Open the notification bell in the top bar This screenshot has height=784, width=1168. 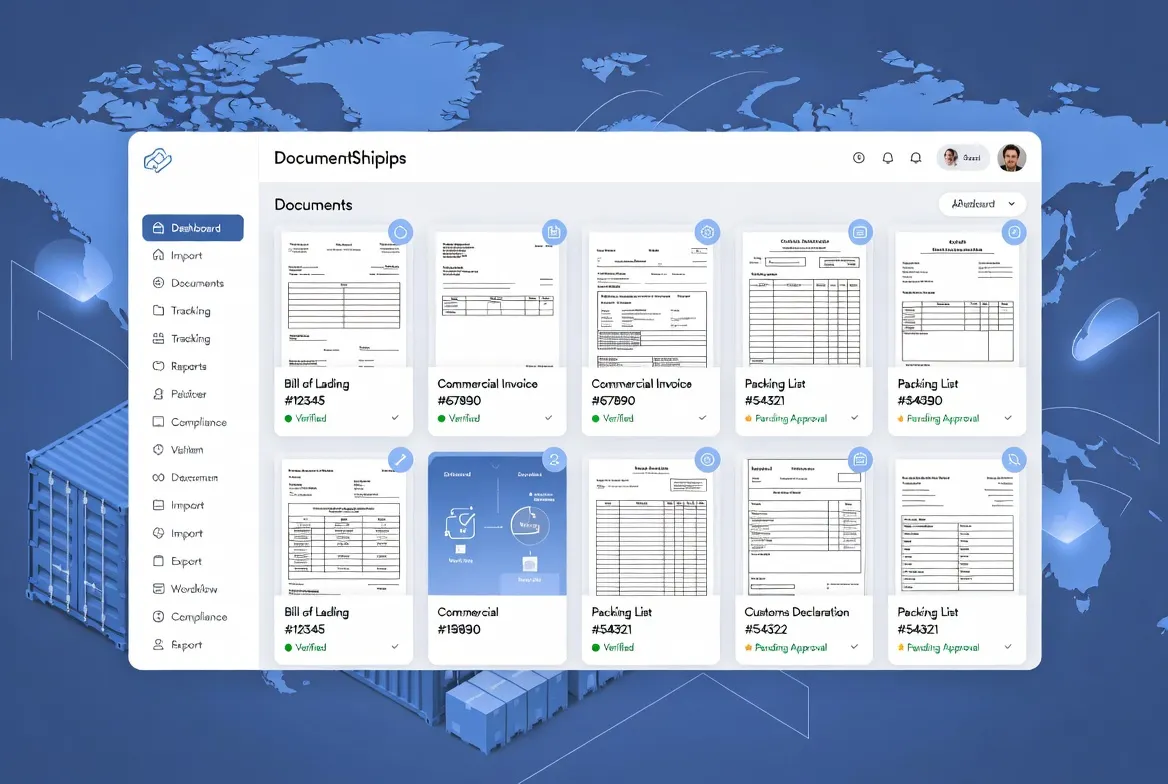click(x=887, y=157)
